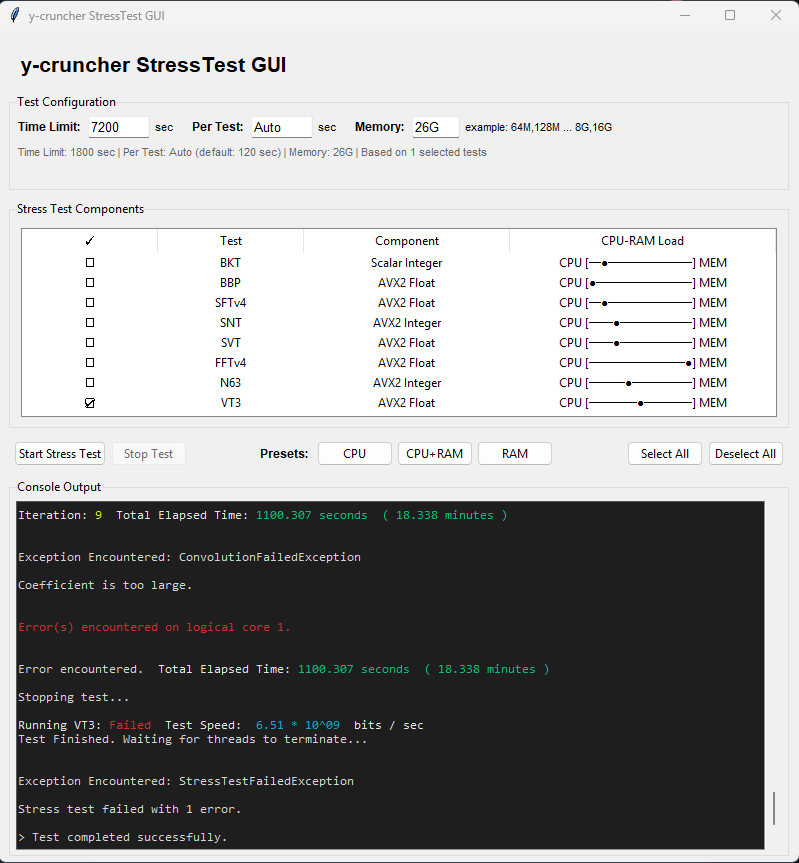
Task: Click the BKT CPU-RAM load indicator
Action: tap(643, 263)
